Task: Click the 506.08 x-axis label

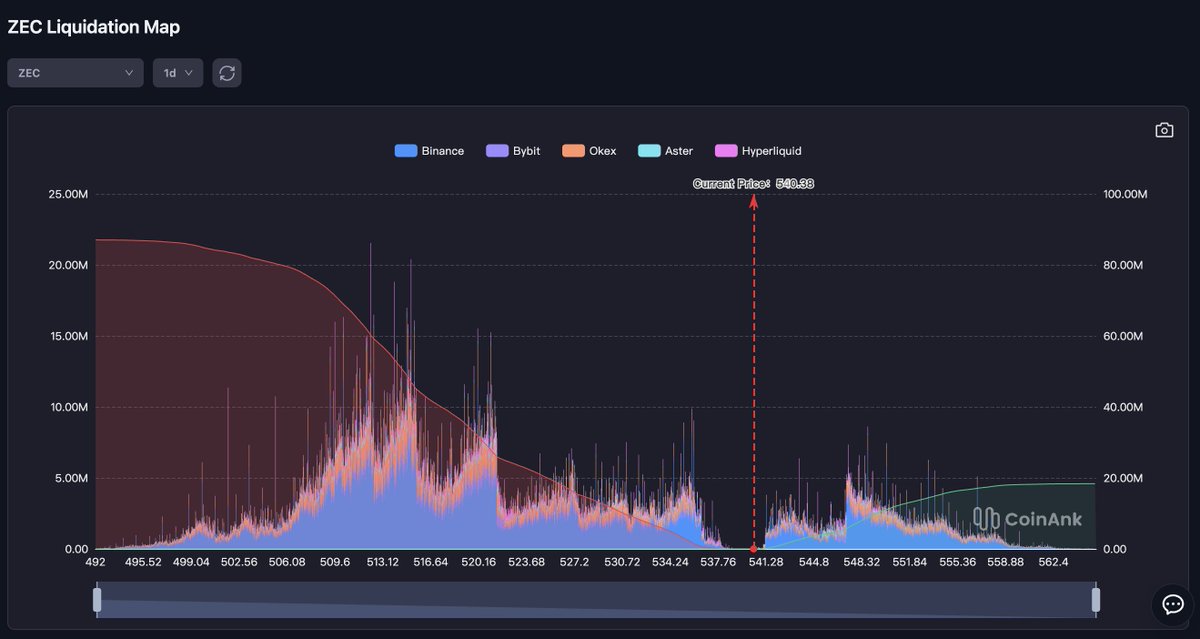Action: point(287,562)
